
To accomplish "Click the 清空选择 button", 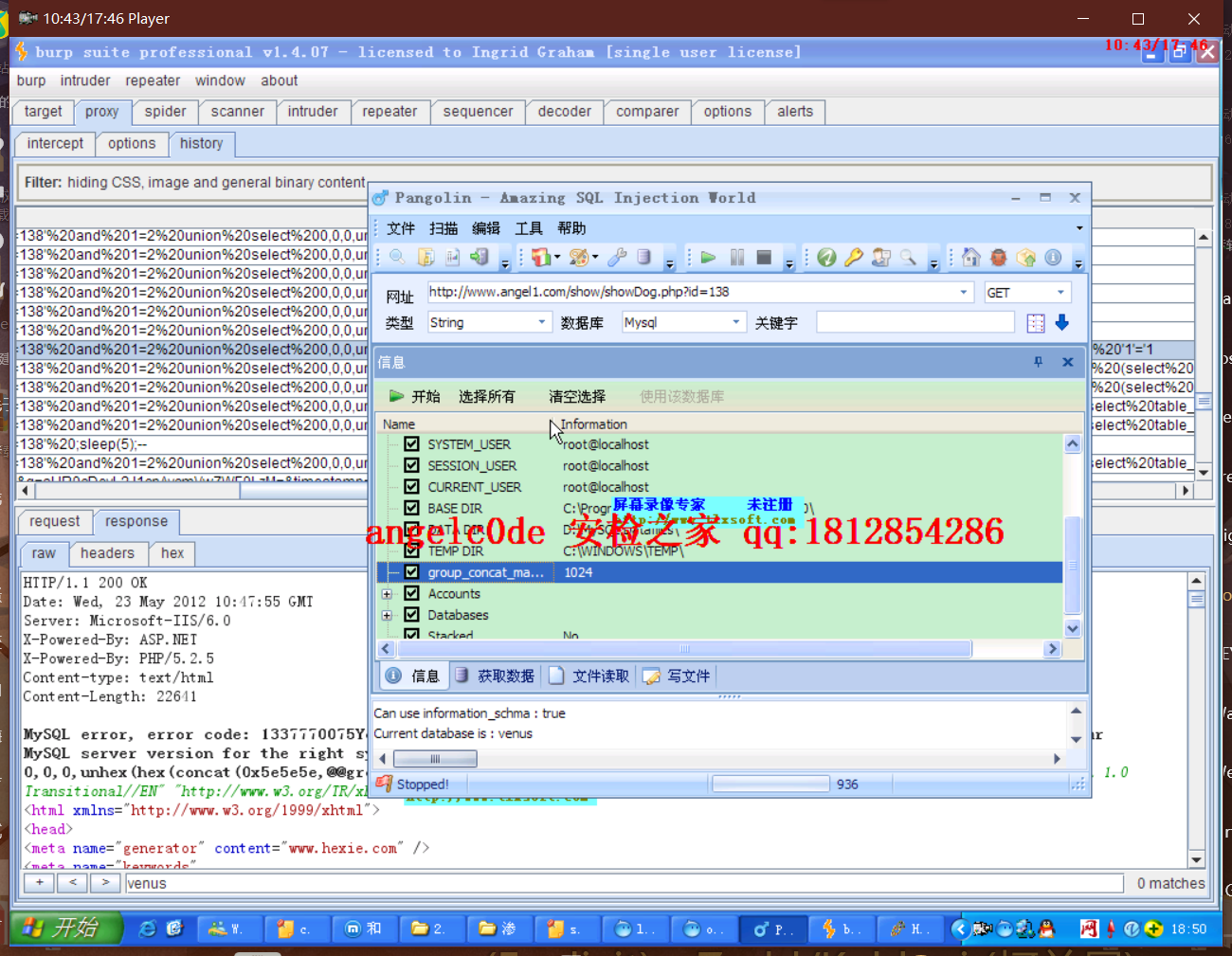I will point(577,396).
